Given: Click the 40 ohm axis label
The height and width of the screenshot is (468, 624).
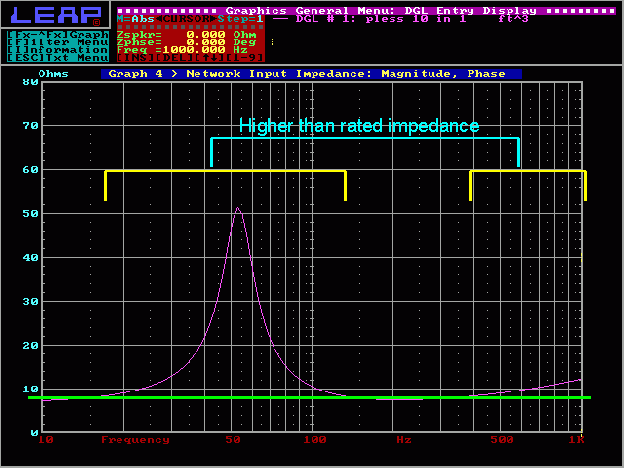Looking at the screenshot, I should coord(31,257).
